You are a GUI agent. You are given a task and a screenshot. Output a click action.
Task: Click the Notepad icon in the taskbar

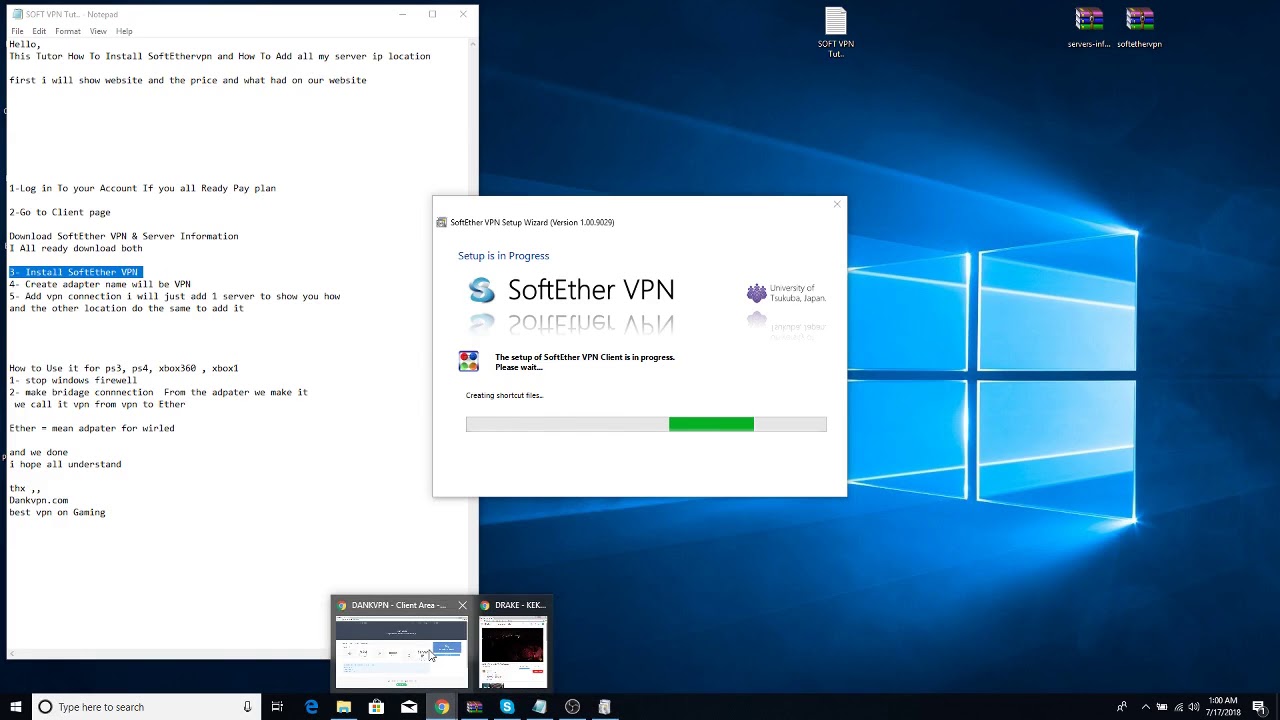[539, 707]
